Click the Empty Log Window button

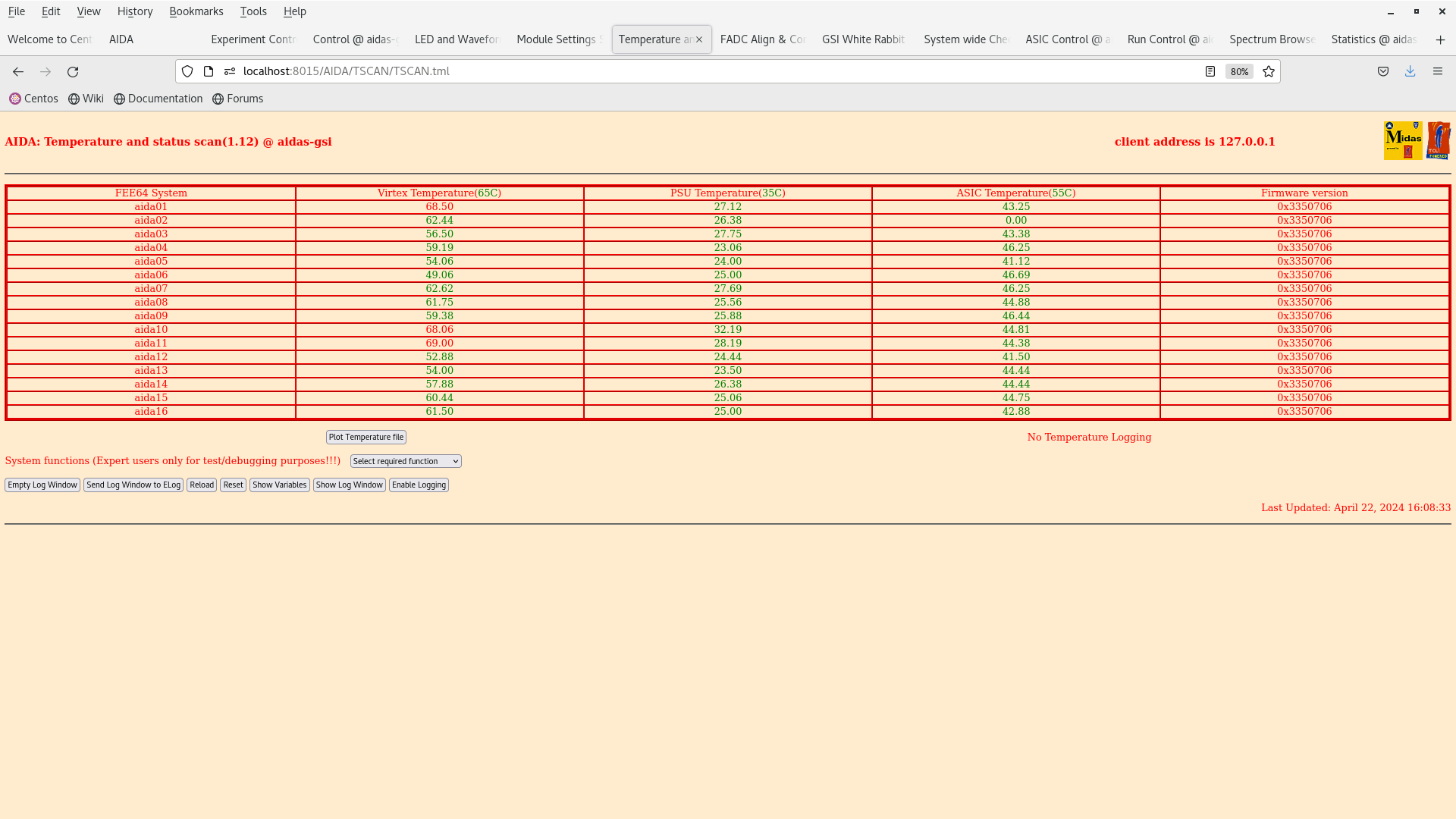pyautogui.click(x=42, y=484)
